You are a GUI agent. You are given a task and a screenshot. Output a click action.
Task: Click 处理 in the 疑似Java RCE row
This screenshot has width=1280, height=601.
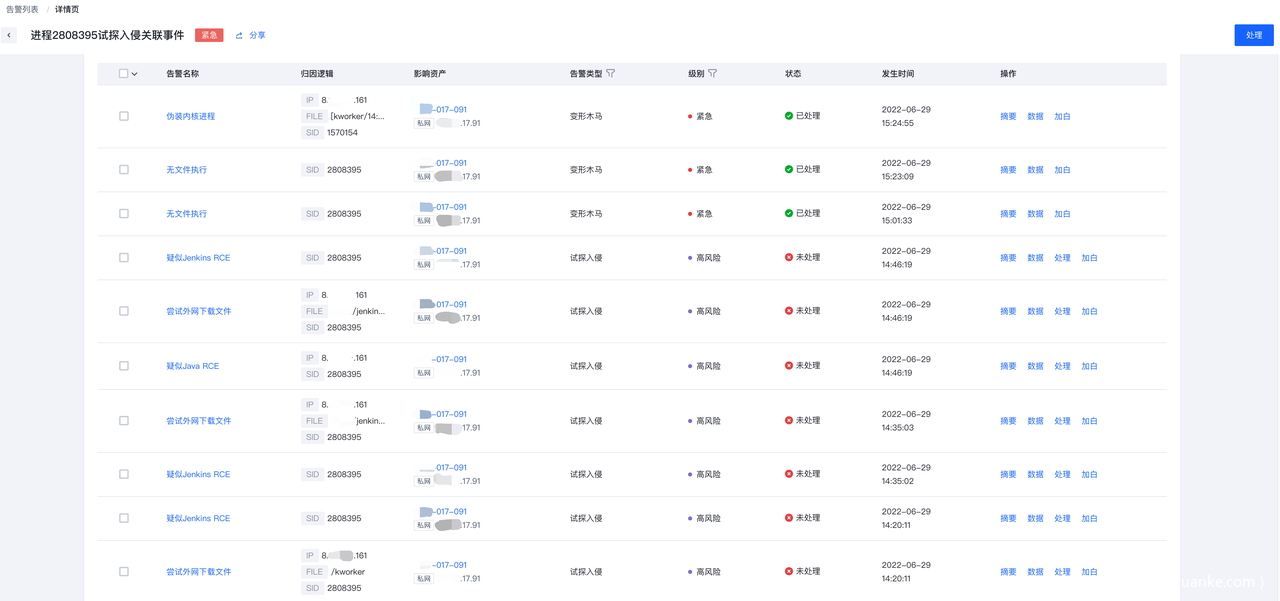[x=1062, y=366]
